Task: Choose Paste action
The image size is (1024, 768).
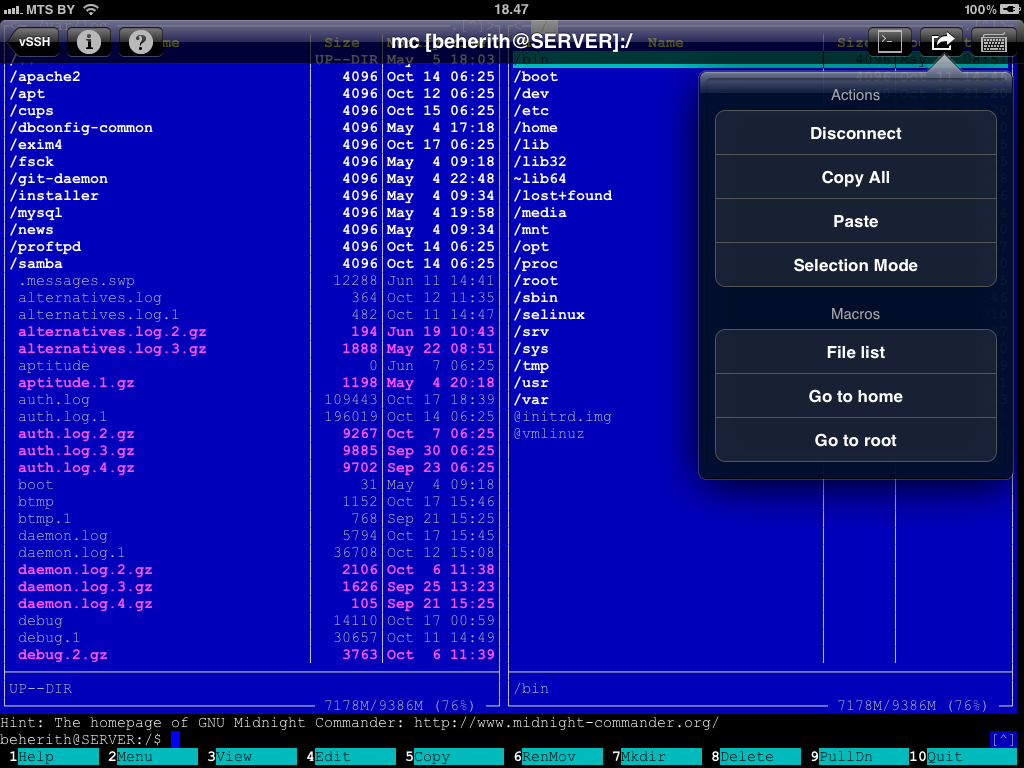Action: point(856,221)
